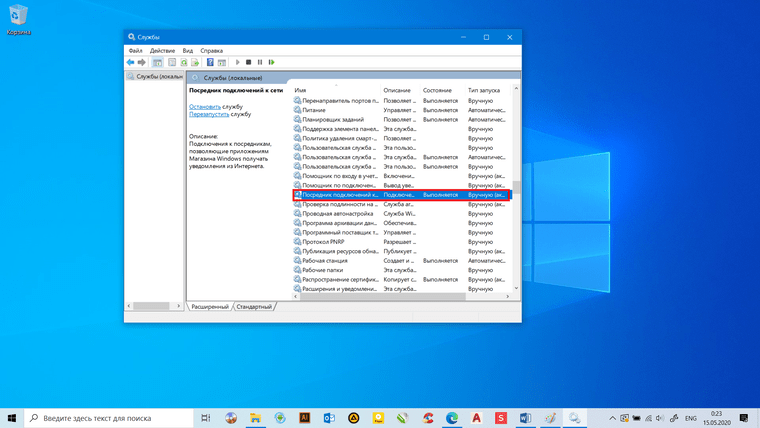Click the Refresh toolbar icon
Screen dimensions: 760x428
click(x=184, y=62)
